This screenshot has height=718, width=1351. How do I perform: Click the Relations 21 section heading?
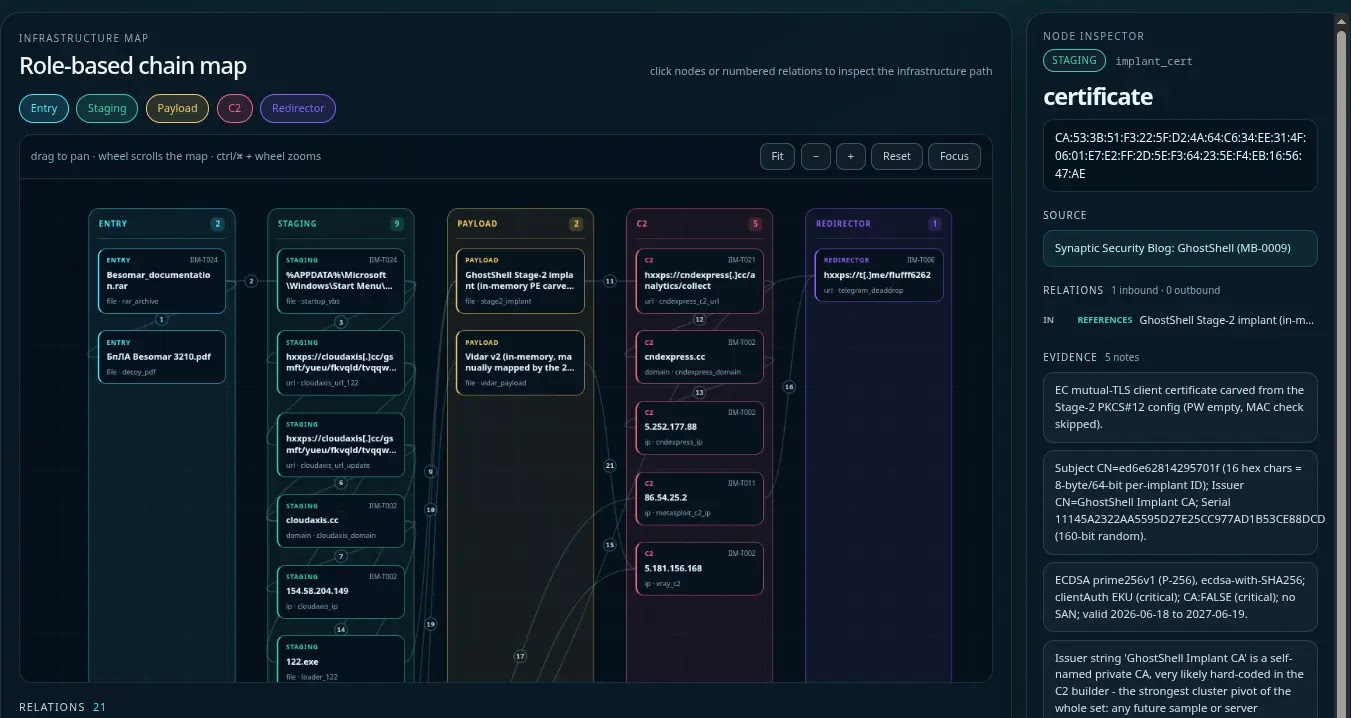[62, 707]
